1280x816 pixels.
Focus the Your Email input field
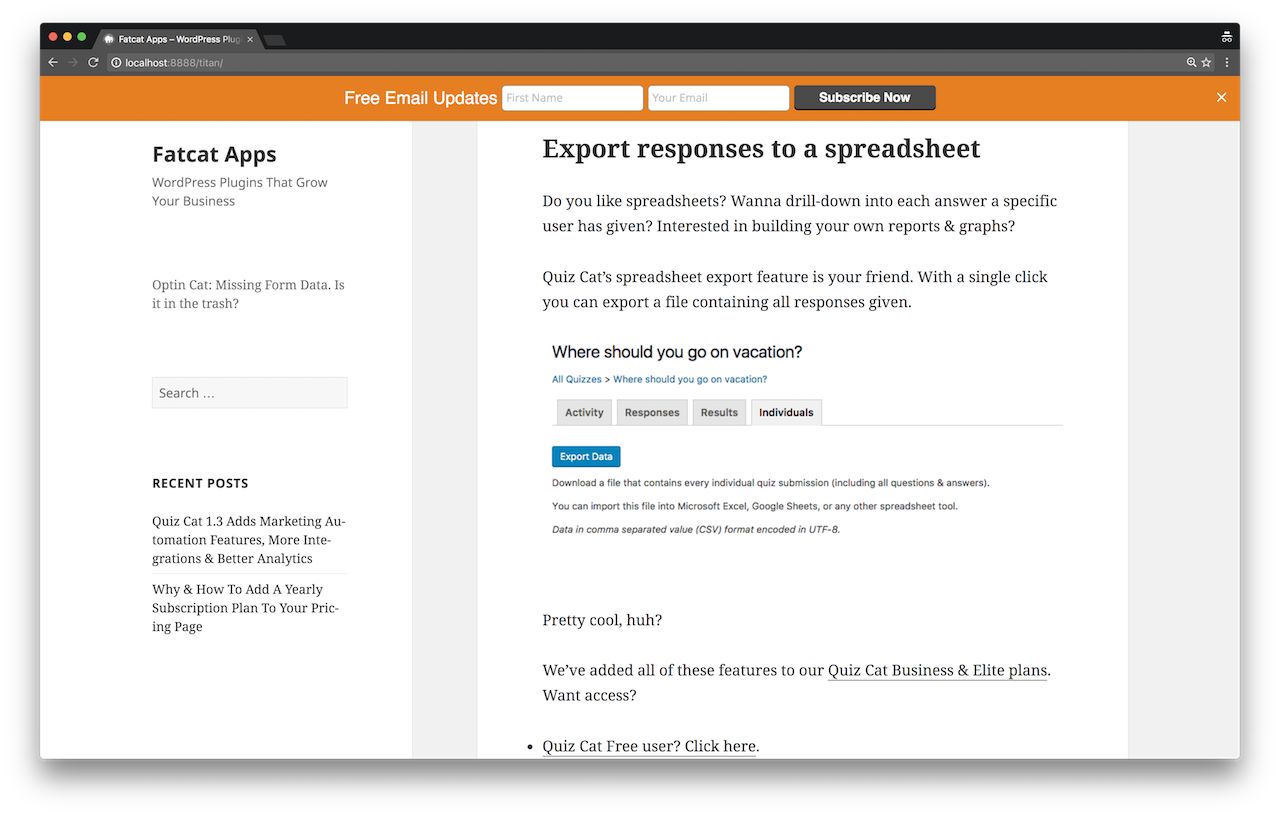point(718,98)
